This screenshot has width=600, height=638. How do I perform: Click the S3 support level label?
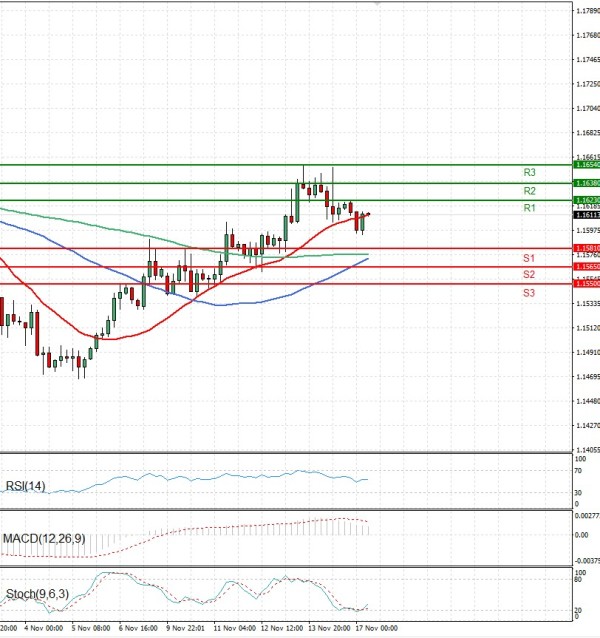click(529, 292)
